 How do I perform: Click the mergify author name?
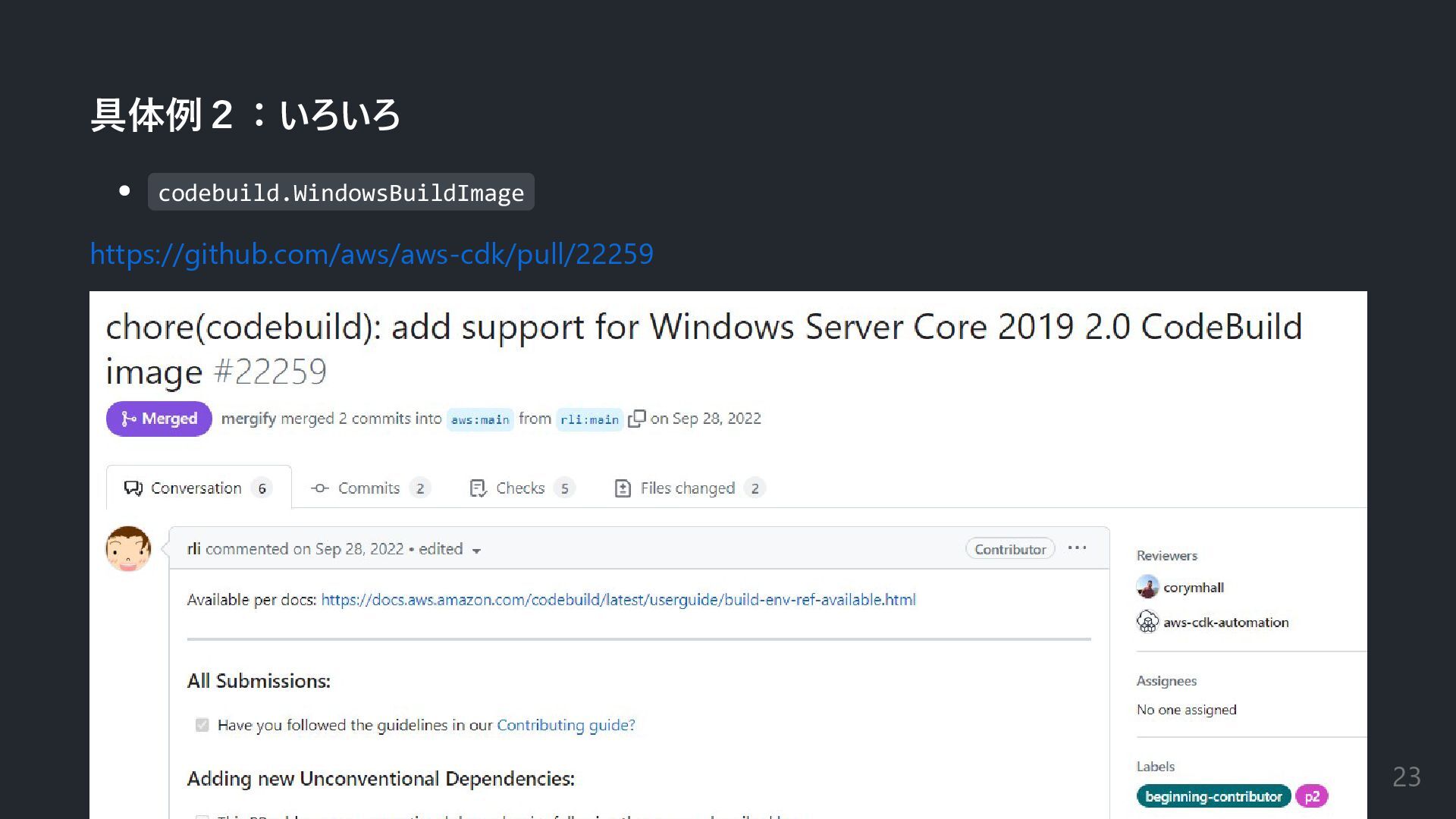249,419
